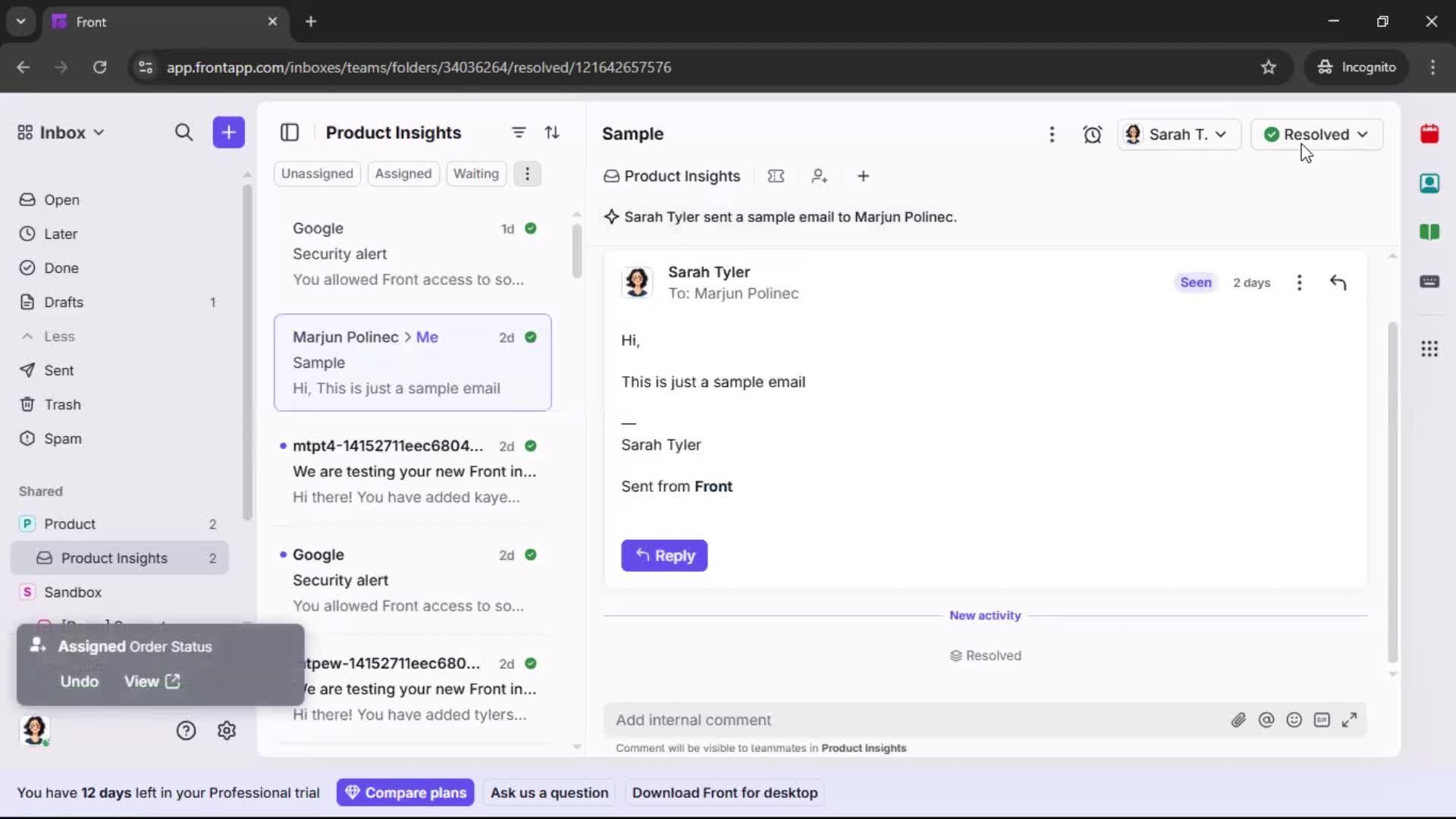1456x819 pixels.
Task: Toggle the left sidebar visibility
Action: pos(290,133)
